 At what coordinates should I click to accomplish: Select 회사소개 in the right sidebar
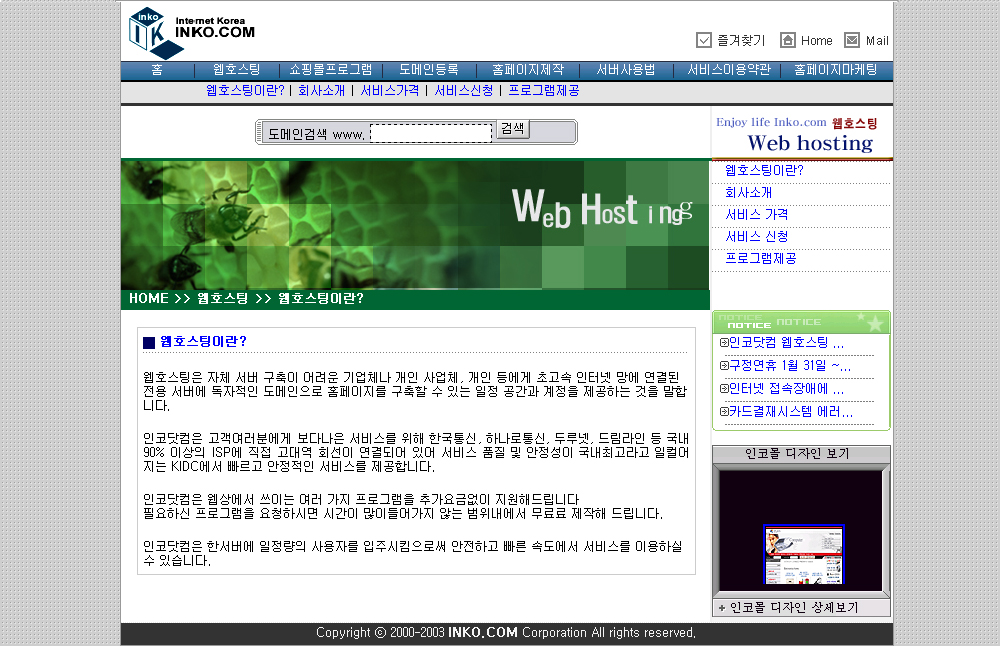[x=749, y=193]
